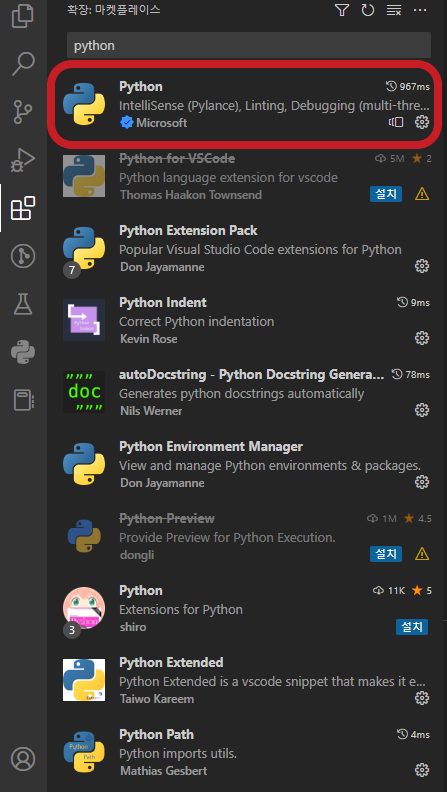Install the Python Preview extension
Viewport: 447px width, 792px height.
point(386,554)
